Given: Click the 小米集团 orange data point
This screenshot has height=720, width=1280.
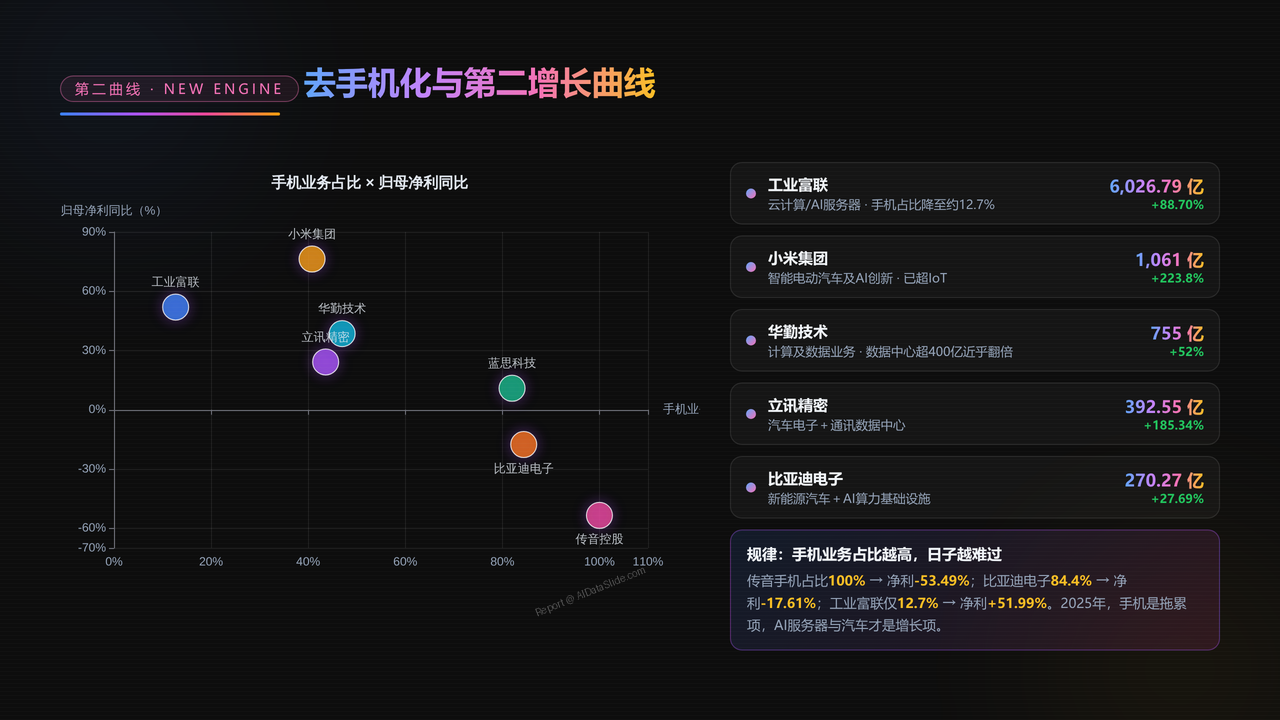Looking at the screenshot, I should click(x=312, y=259).
